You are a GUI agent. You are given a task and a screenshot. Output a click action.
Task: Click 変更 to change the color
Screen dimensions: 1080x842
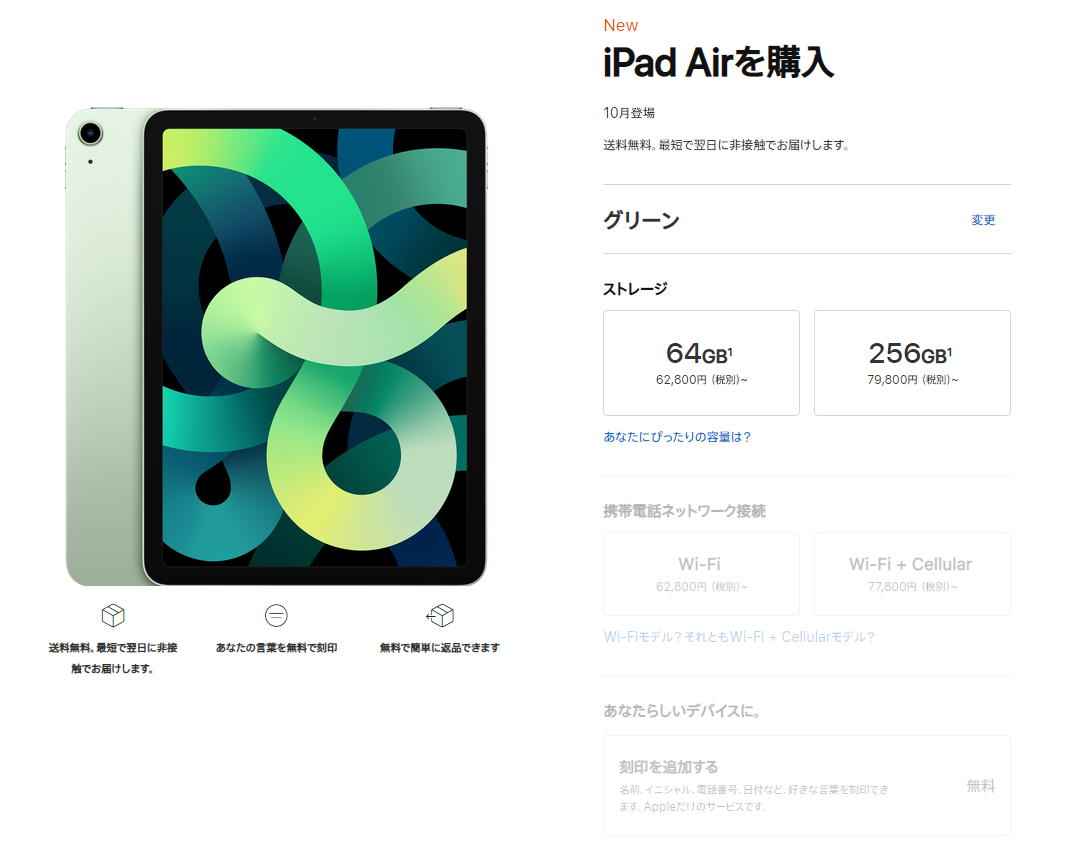pyautogui.click(x=983, y=220)
